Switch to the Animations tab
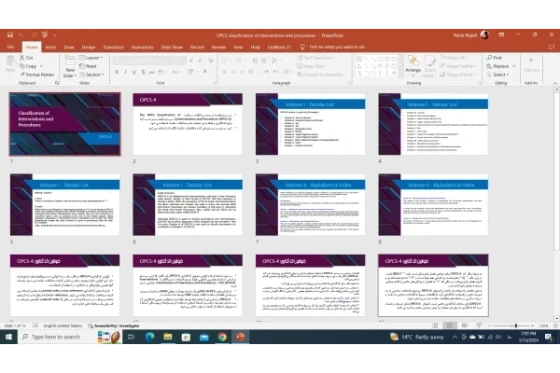The image size is (560, 373). (x=142, y=47)
